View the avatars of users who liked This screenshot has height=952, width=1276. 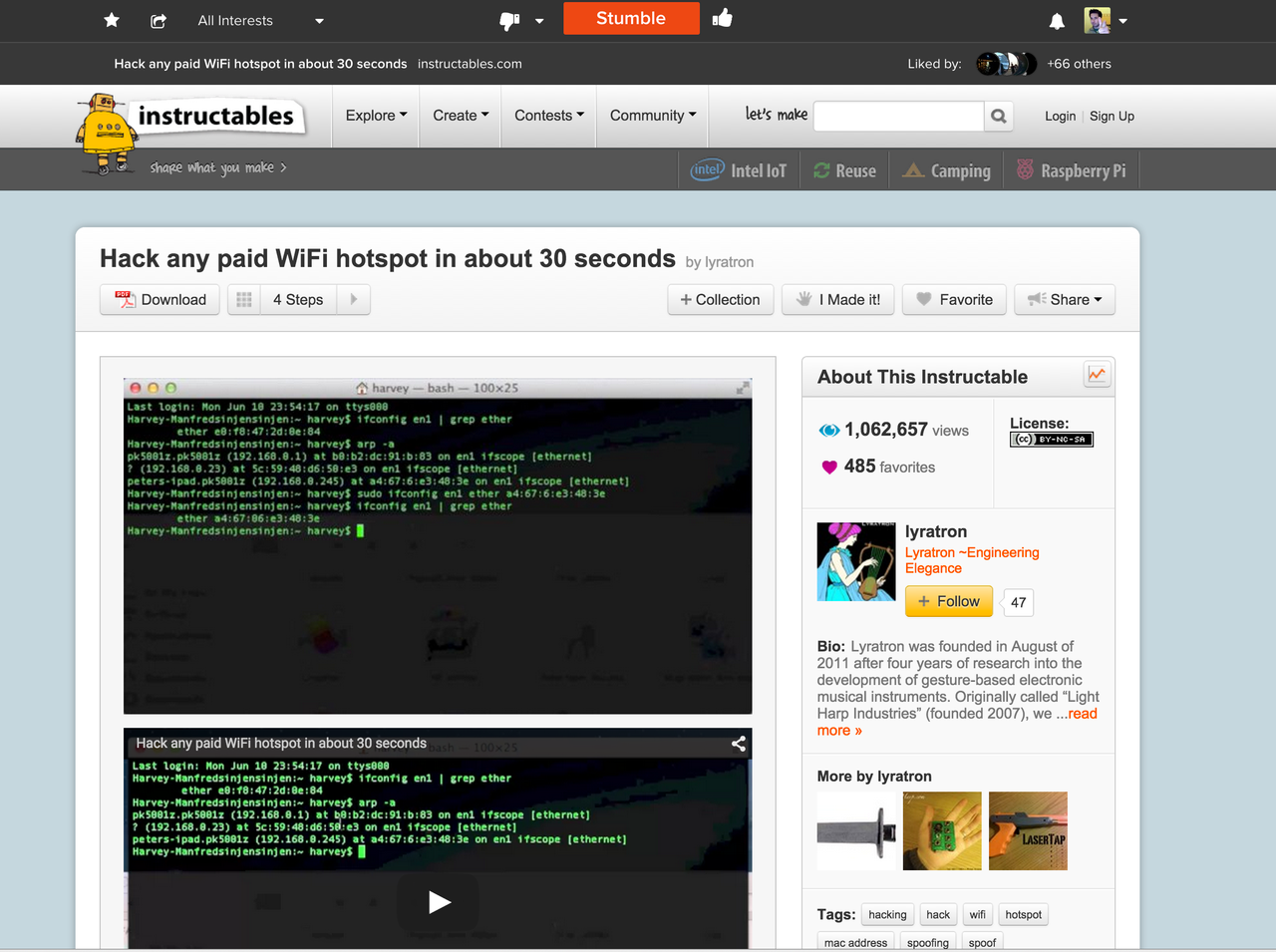[x=1007, y=64]
